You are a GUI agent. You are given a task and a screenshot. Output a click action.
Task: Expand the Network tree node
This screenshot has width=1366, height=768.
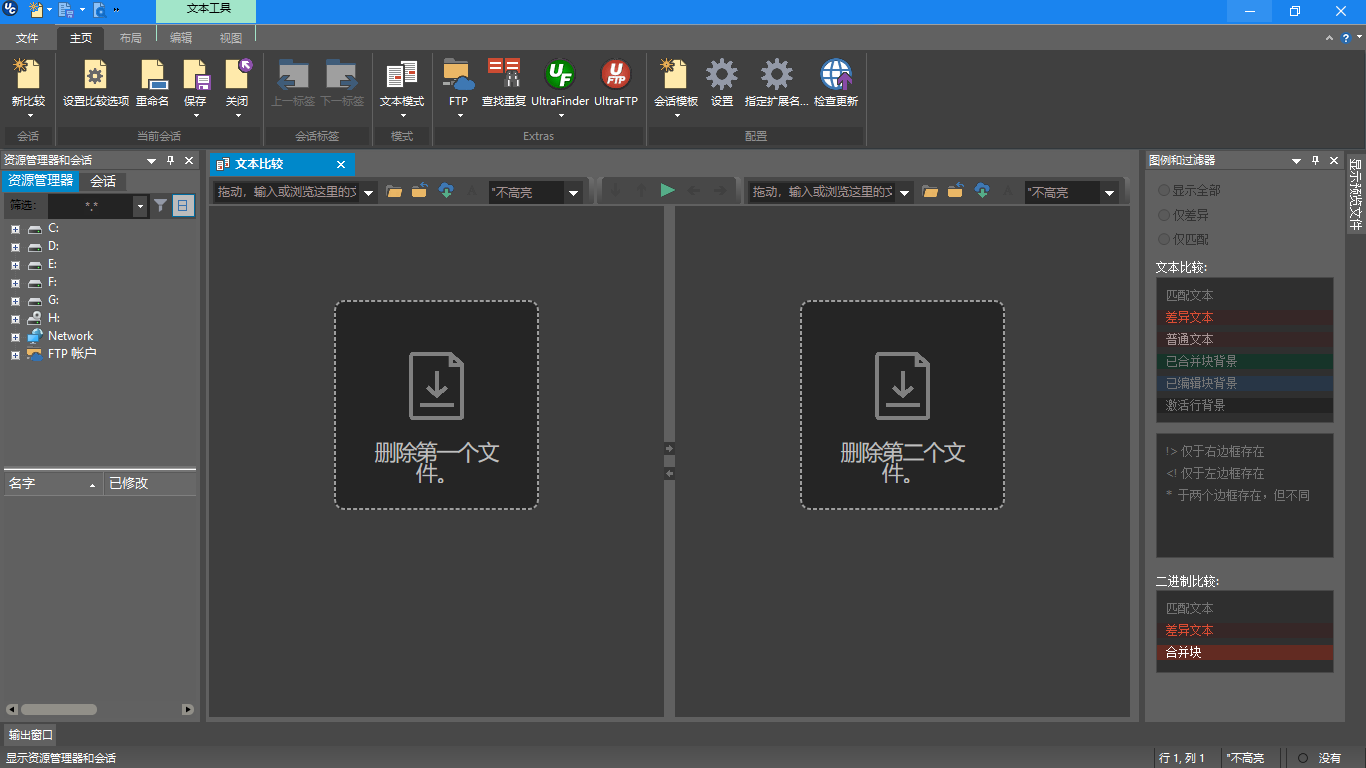click(x=15, y=337)
